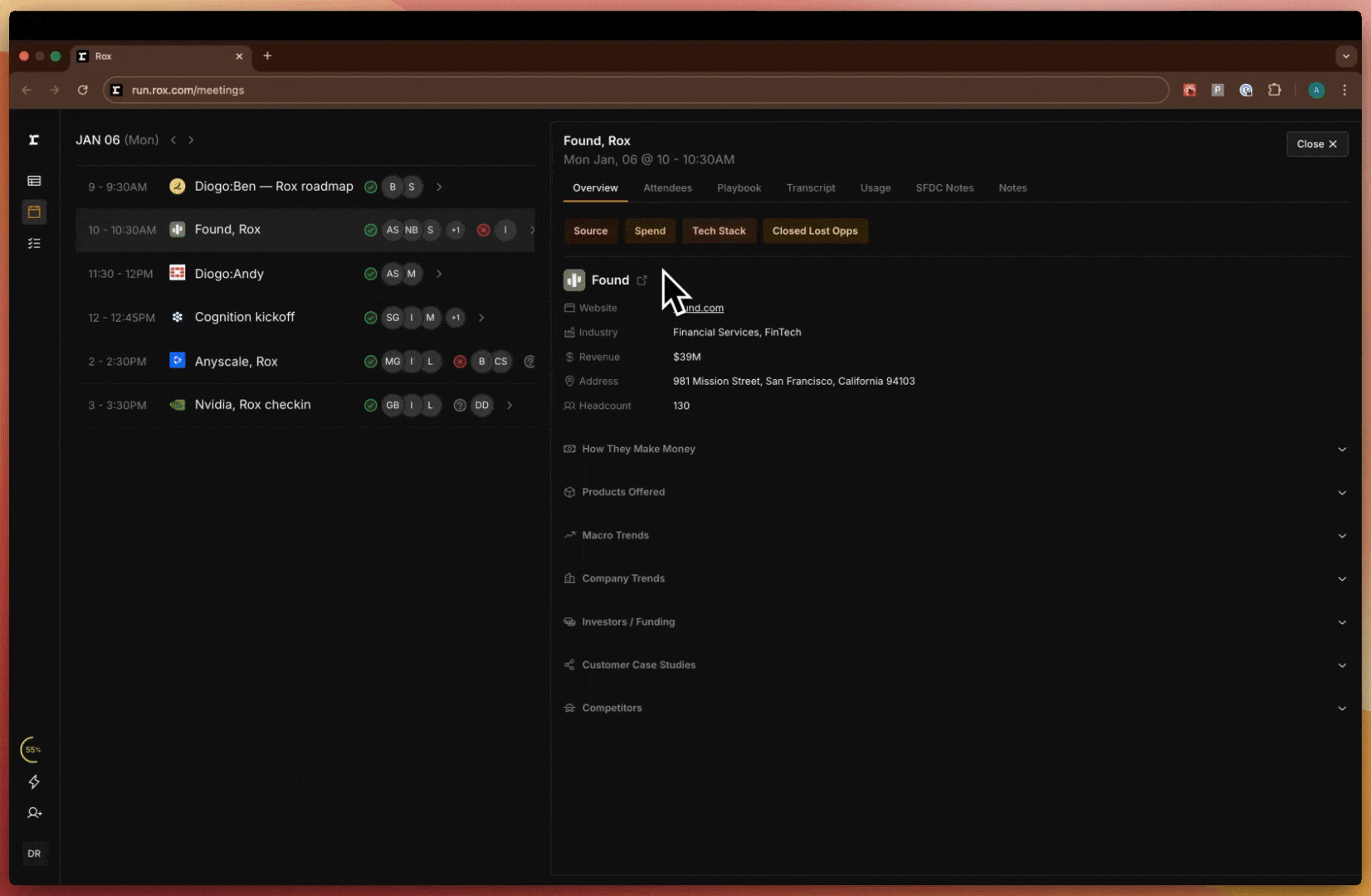
Task: Click the Rox logo in sidebar
Action: (x=34, y=140)
